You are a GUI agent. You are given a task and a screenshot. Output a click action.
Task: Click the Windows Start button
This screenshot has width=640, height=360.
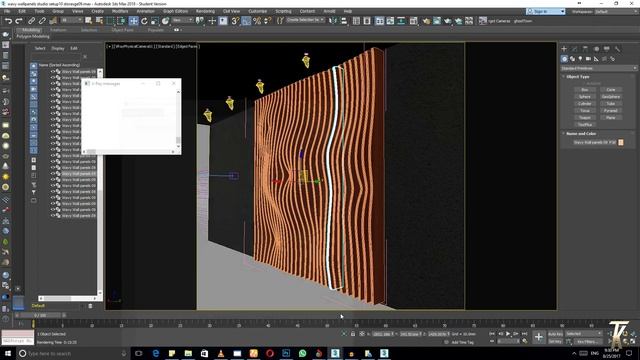click(7, 353)
